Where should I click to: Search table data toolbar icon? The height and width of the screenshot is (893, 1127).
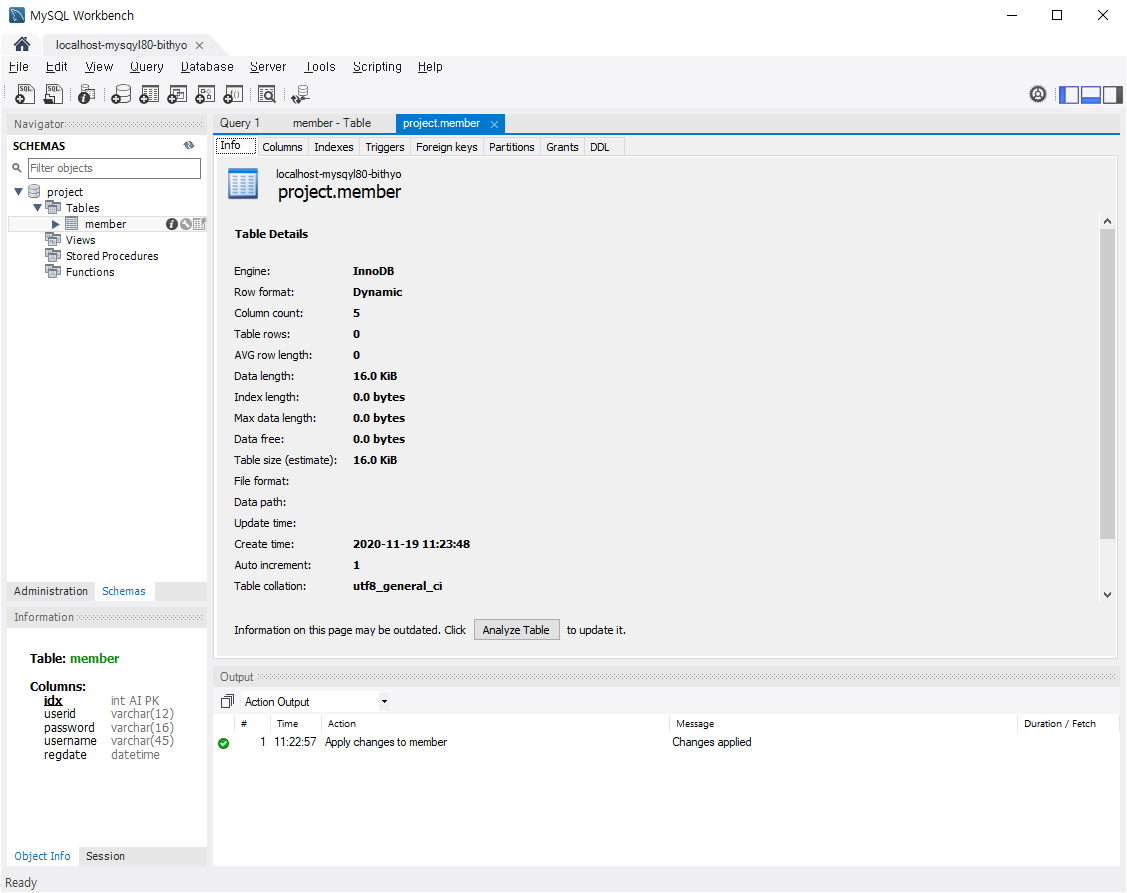click(267, 94)
